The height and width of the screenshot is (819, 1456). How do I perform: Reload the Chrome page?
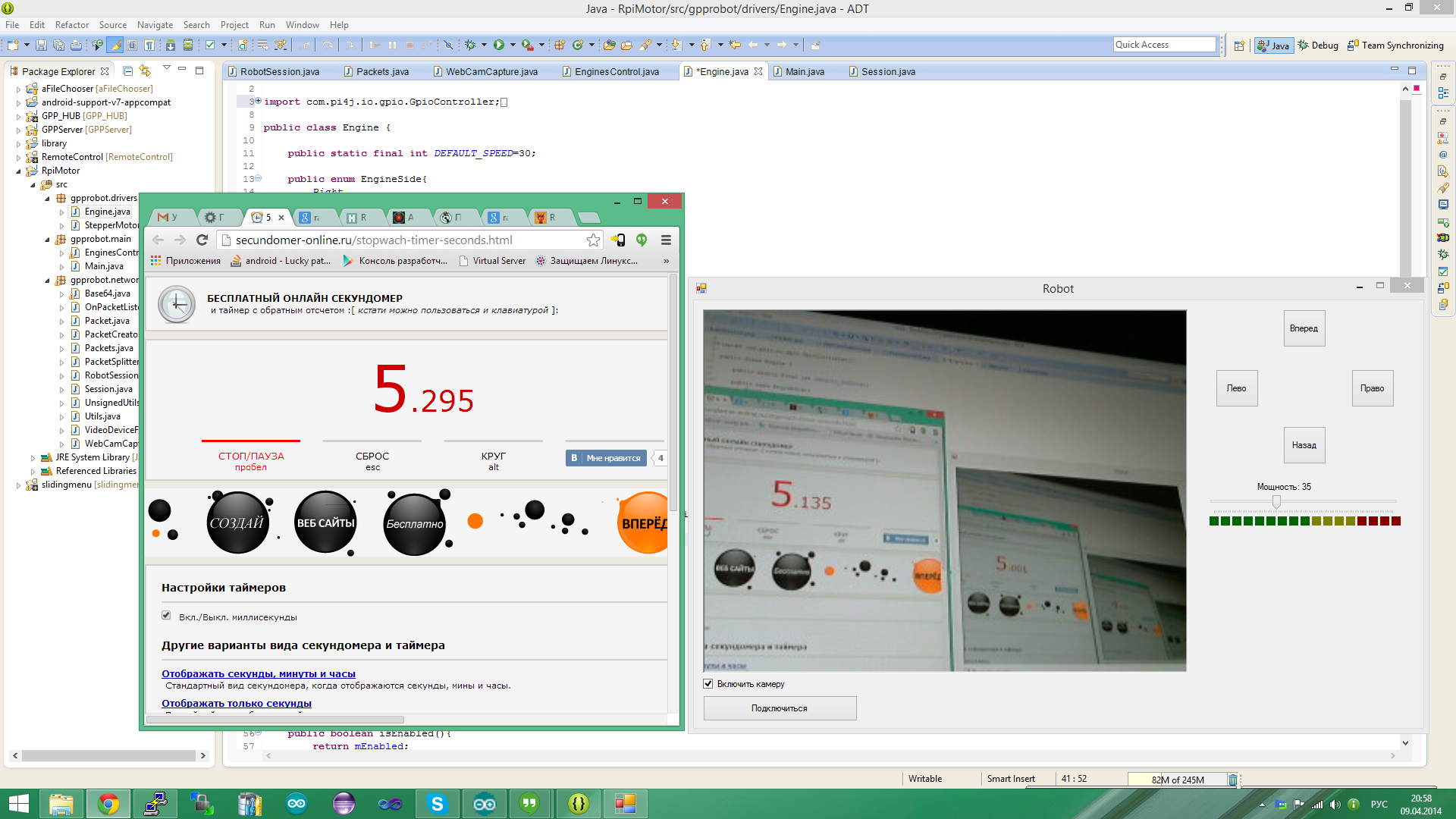[202, 240]
